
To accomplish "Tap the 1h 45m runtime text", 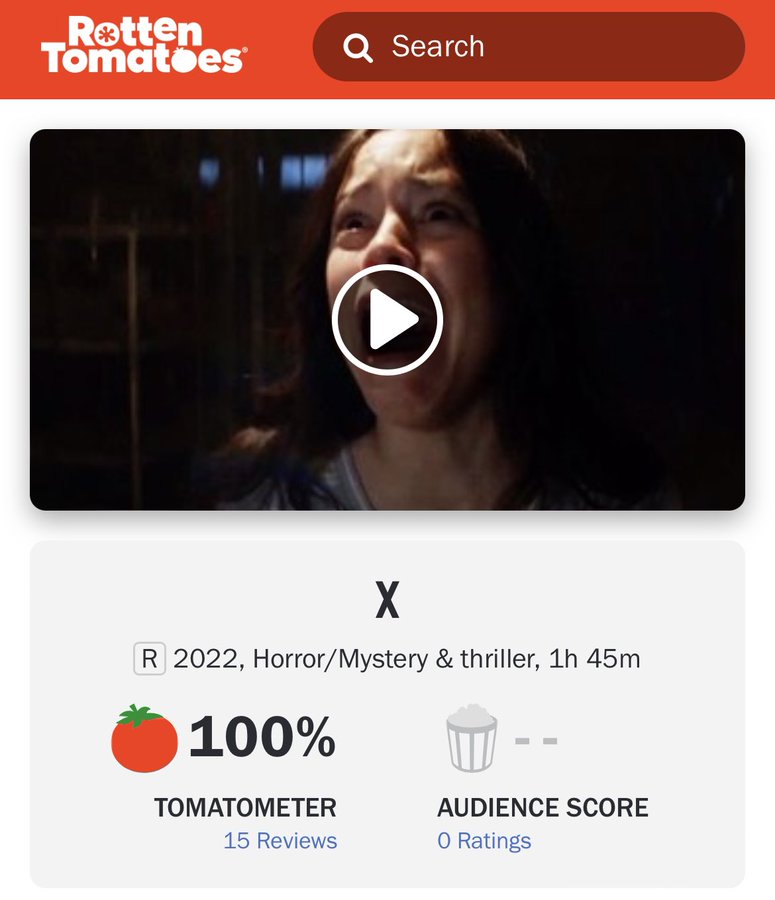I will [594, 659].
